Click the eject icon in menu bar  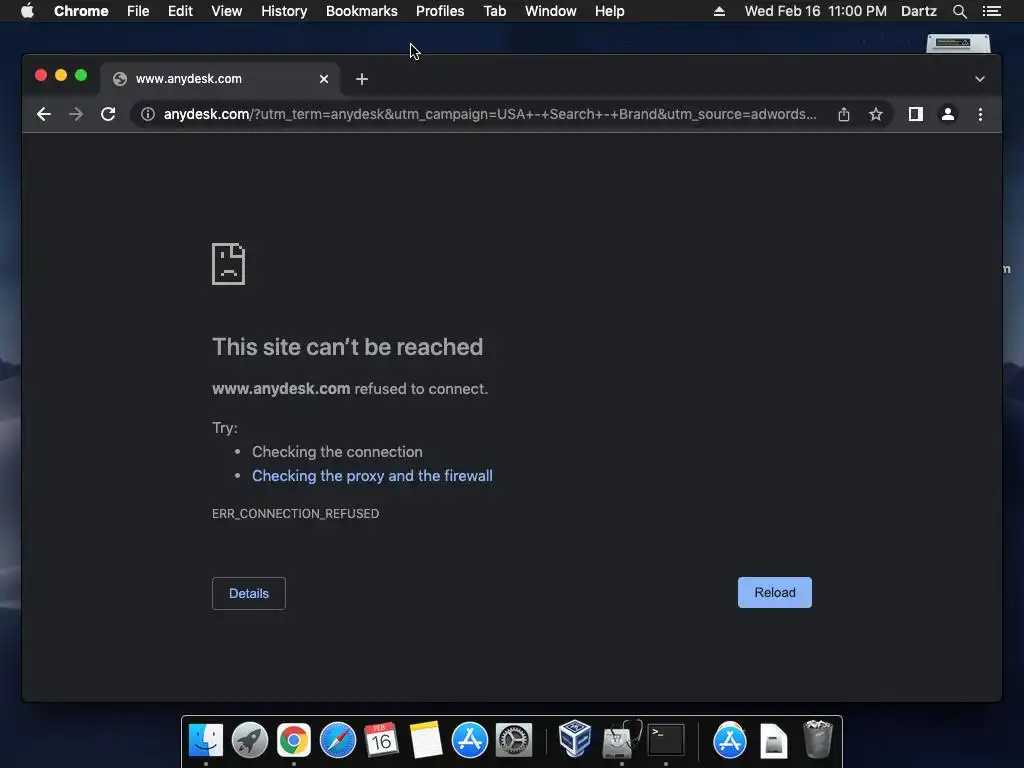pos(719,11)
